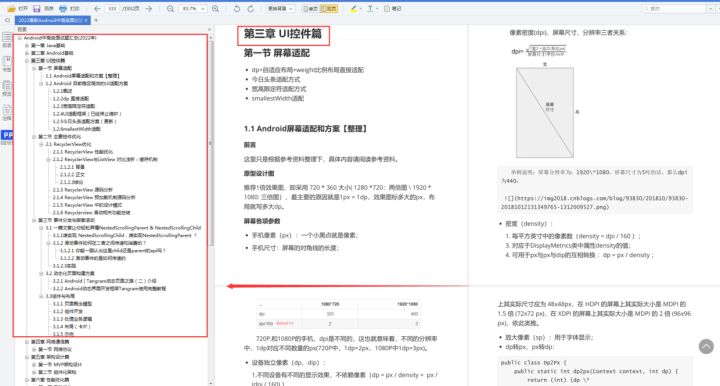Open a new tab with plus button
This screenshot has width=720, height=386.
[x=96, y=20]
